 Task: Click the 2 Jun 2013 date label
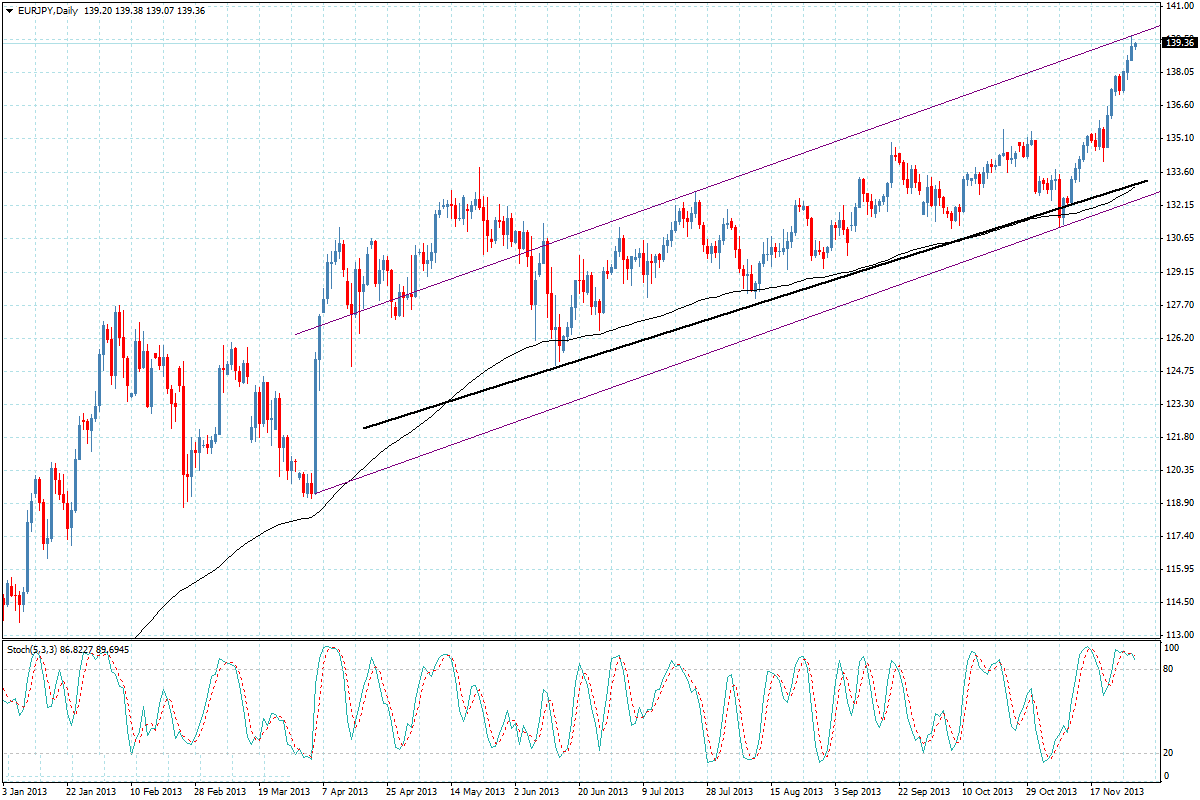(x=538, y=791)
